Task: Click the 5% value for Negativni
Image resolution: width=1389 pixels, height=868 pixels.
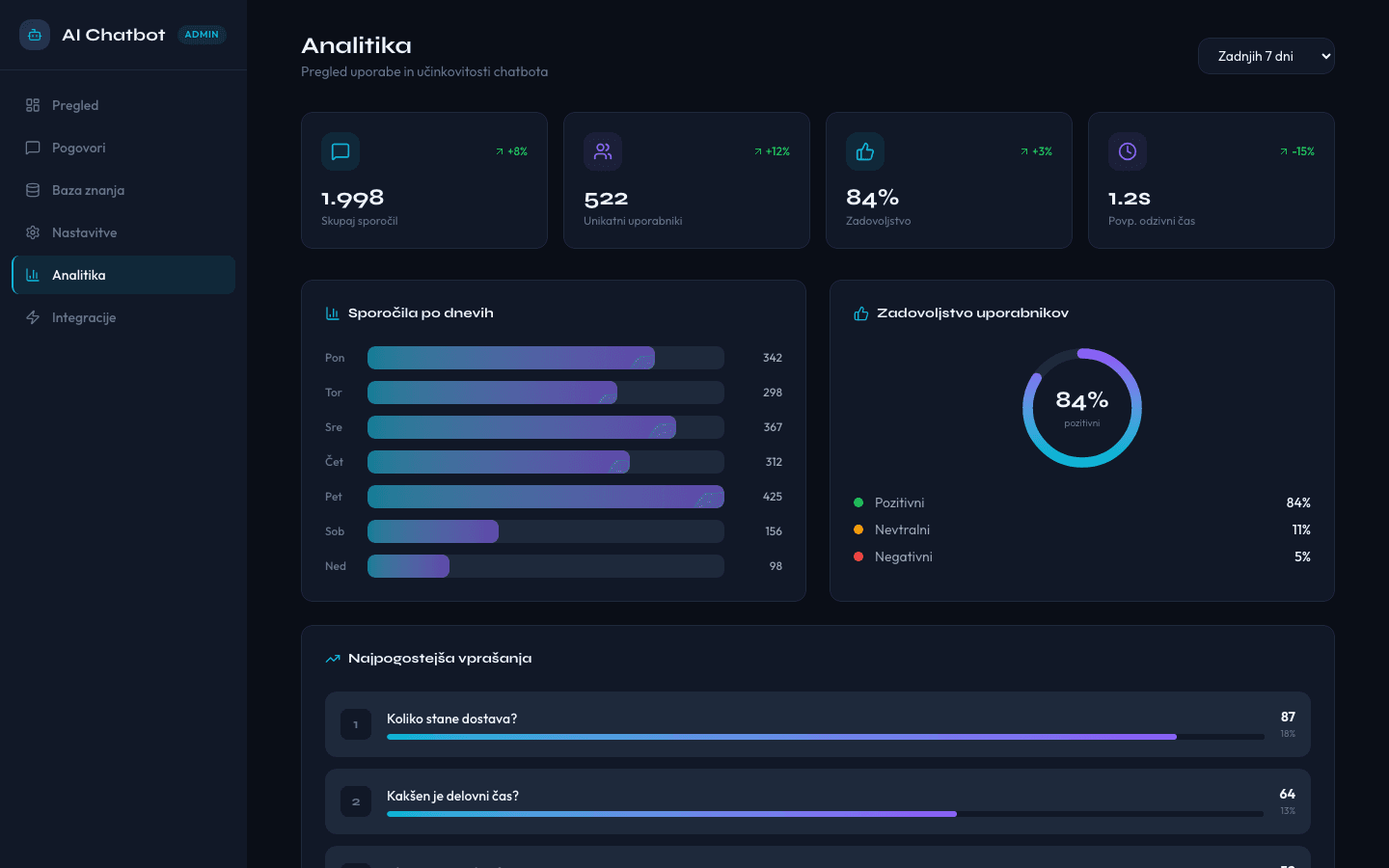Action: (x=1302, y=556)
